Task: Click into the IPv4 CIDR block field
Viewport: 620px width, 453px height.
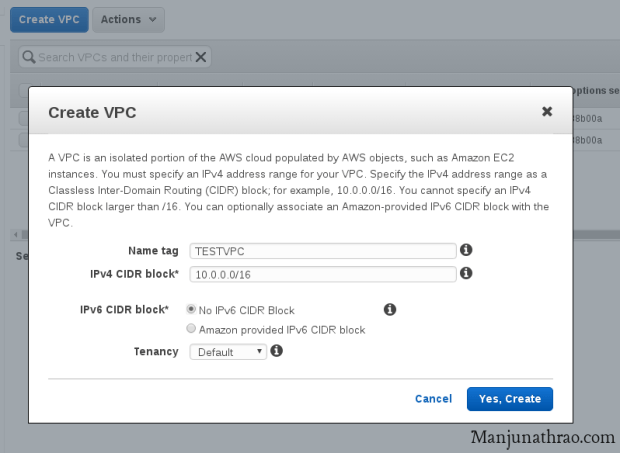Action: click(x=323, y=273)
